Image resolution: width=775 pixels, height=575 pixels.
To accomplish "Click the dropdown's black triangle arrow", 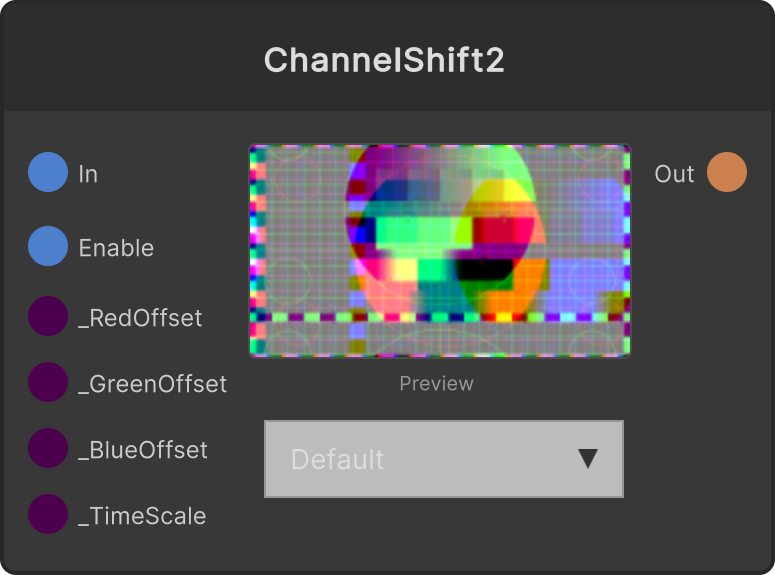I will (588, 459).
